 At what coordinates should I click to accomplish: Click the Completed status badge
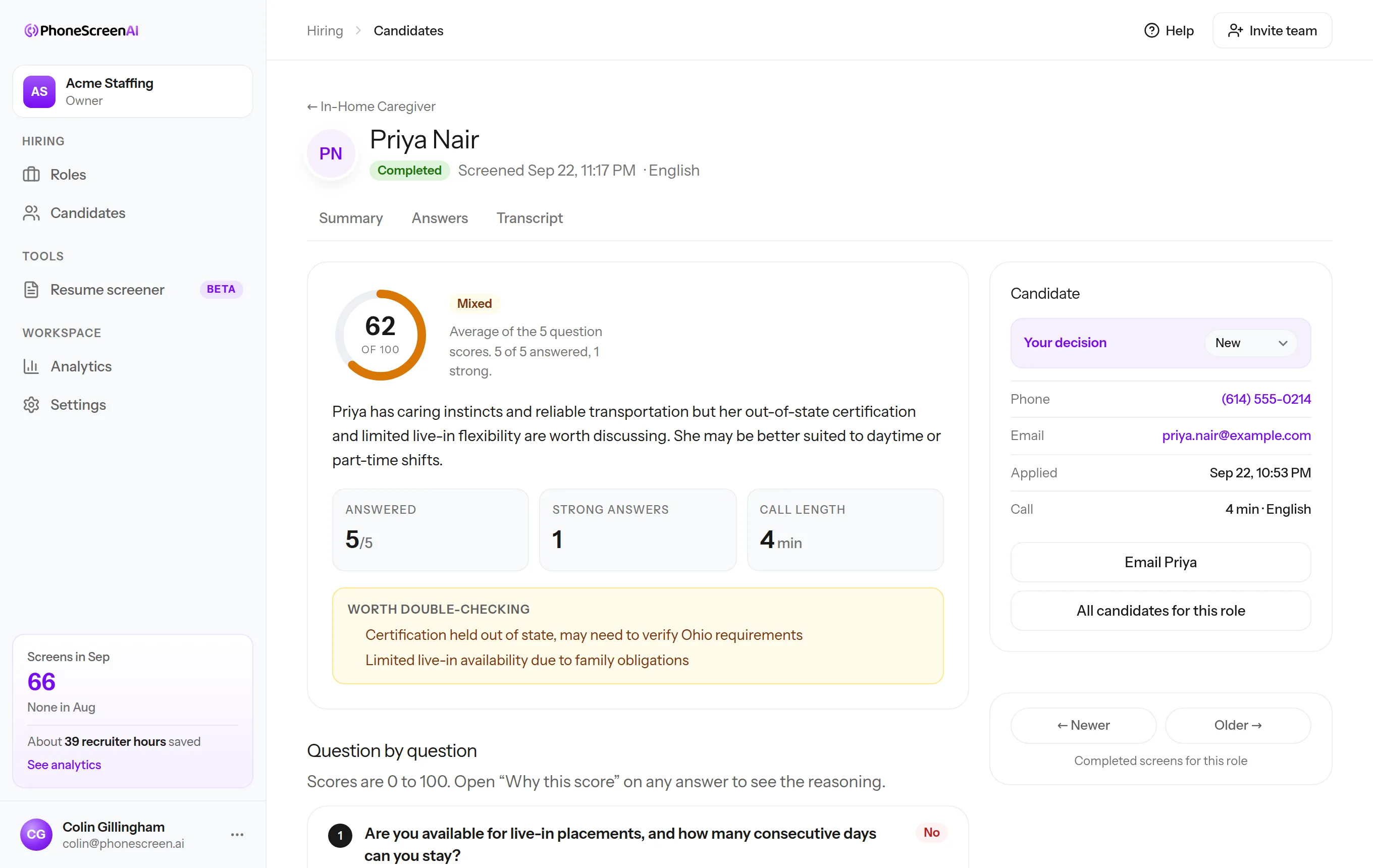point(409,170)
